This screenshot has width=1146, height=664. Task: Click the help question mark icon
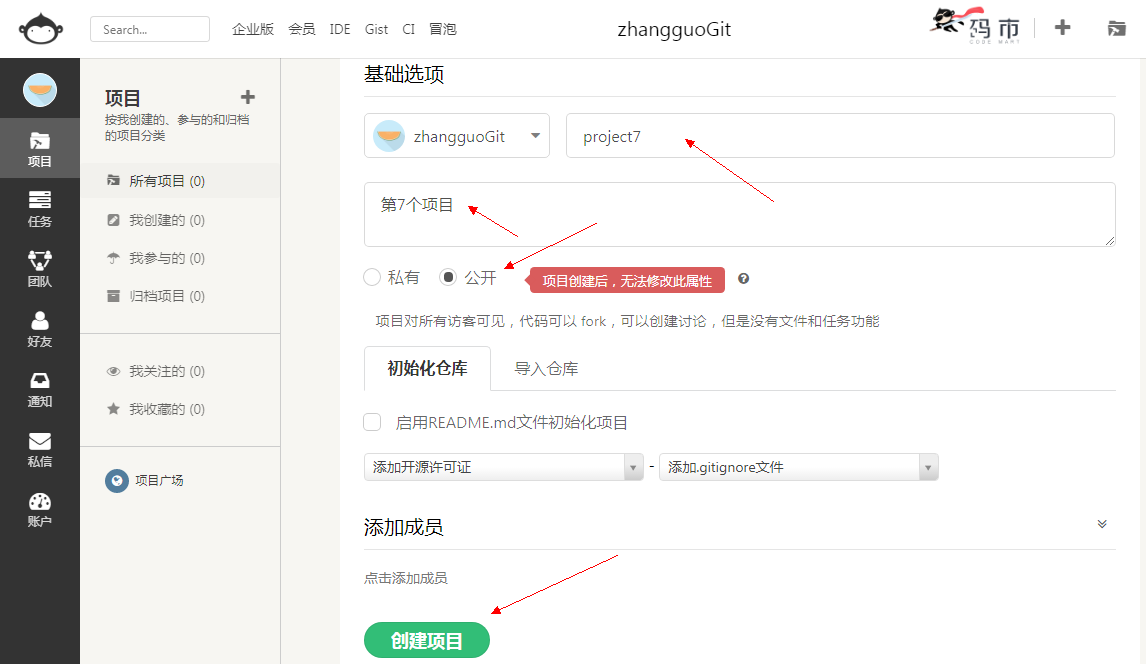(743, 279)
